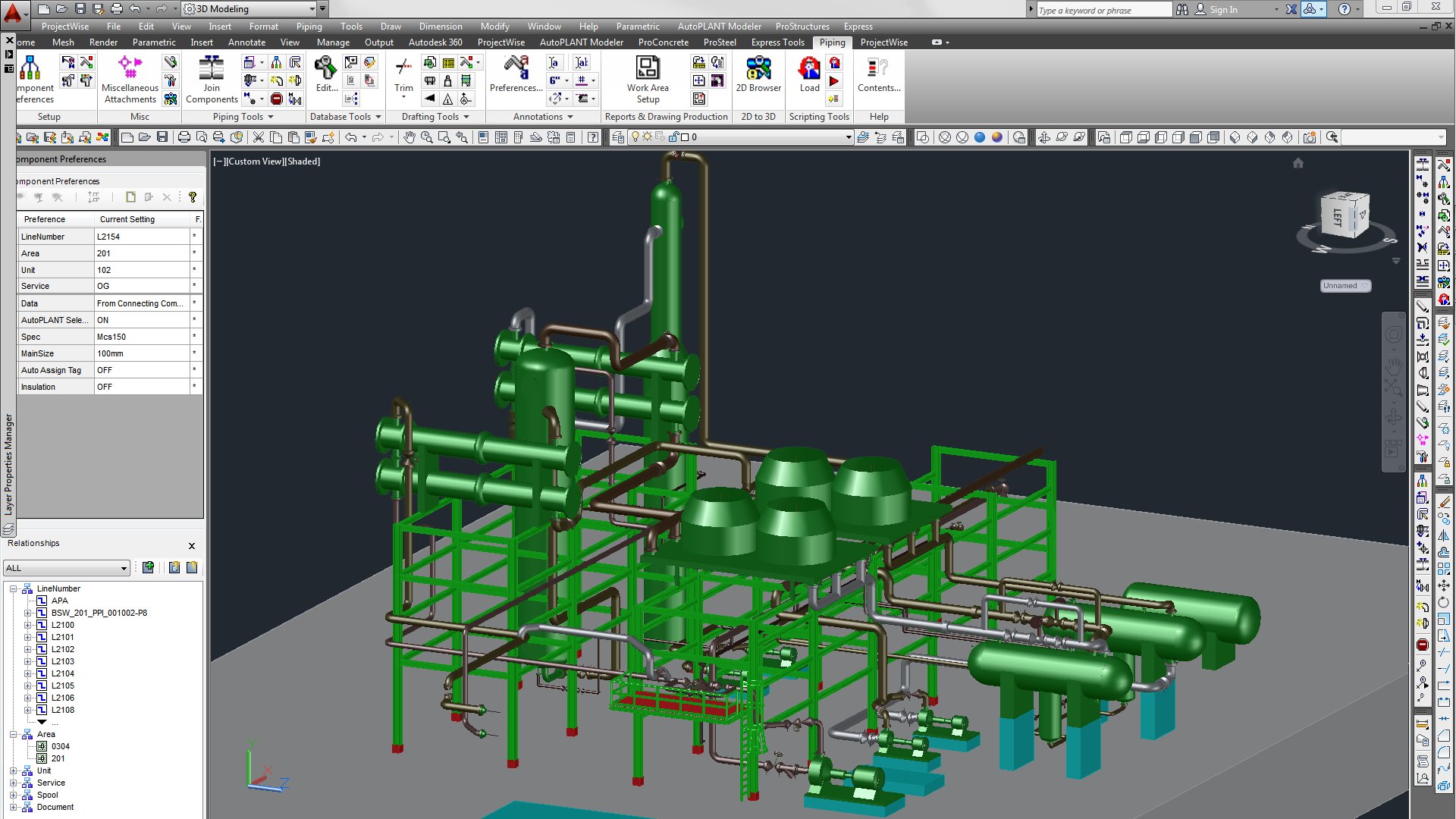Toggle Auto Assign Tag OFF value
This screenshot has width=1456, height=819.
[x=142, y=370]
